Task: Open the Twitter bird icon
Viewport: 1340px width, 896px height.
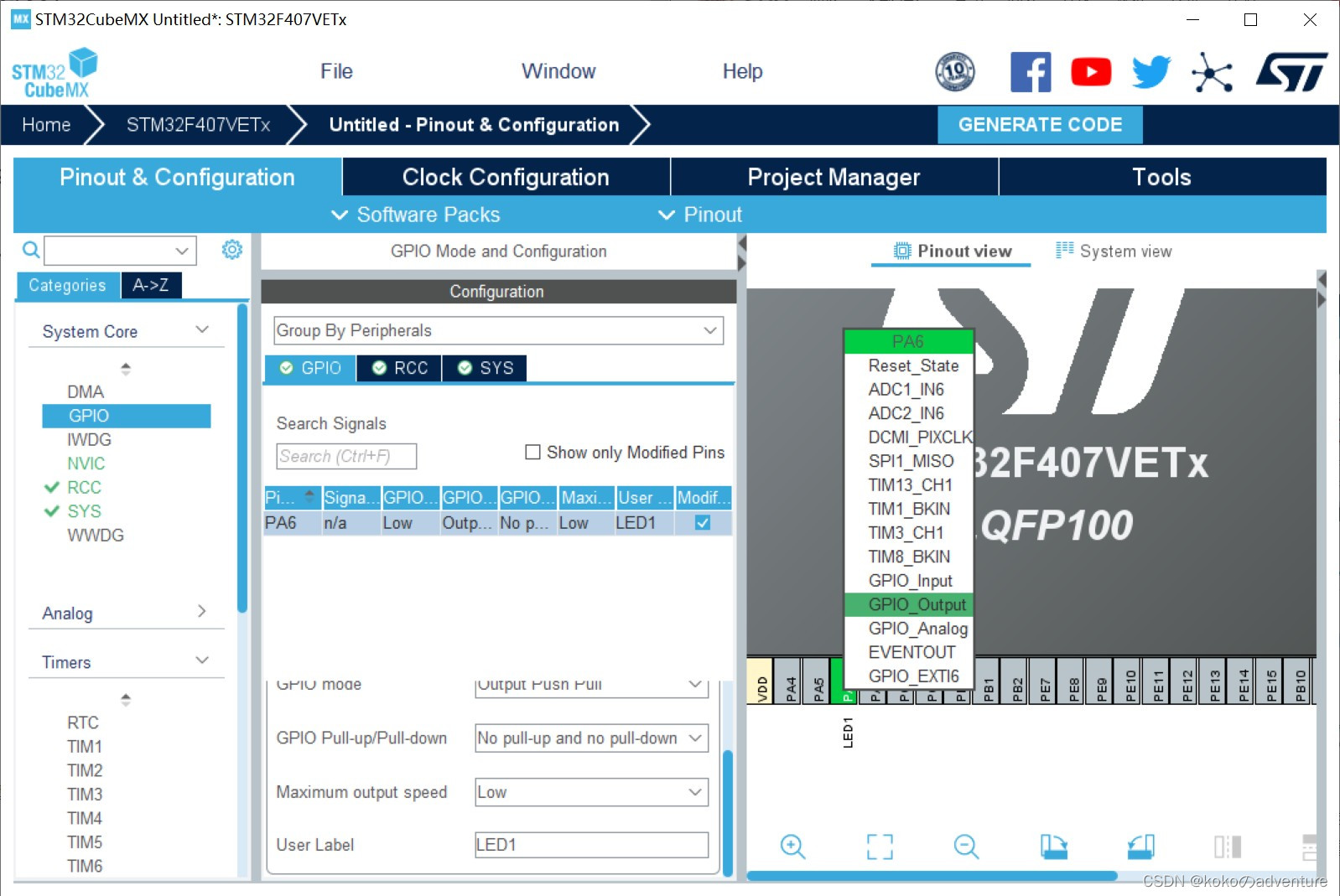Action: click(x=1151, y=72)
